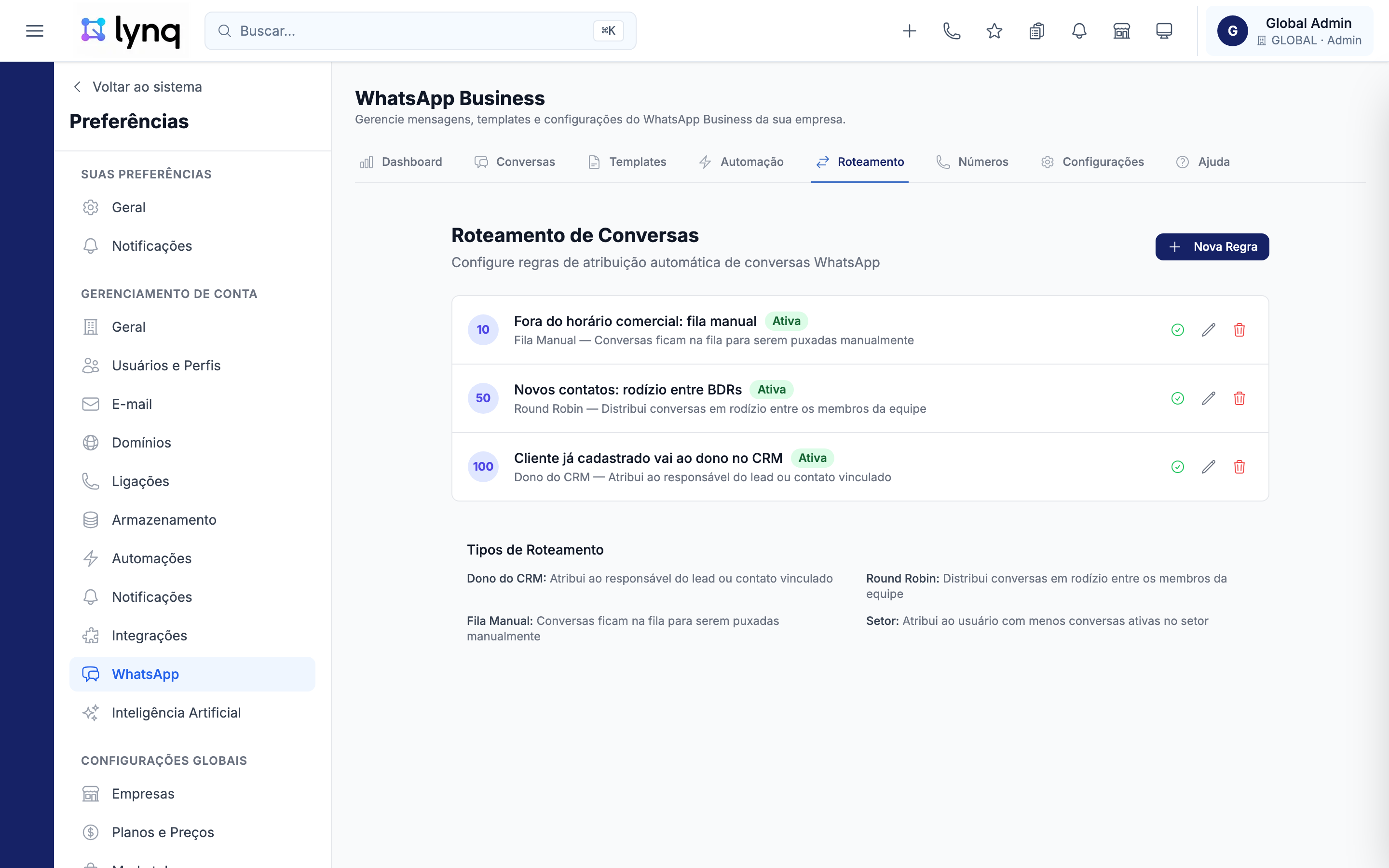
Task: Open E-mail settings
Action: (192, 404)
